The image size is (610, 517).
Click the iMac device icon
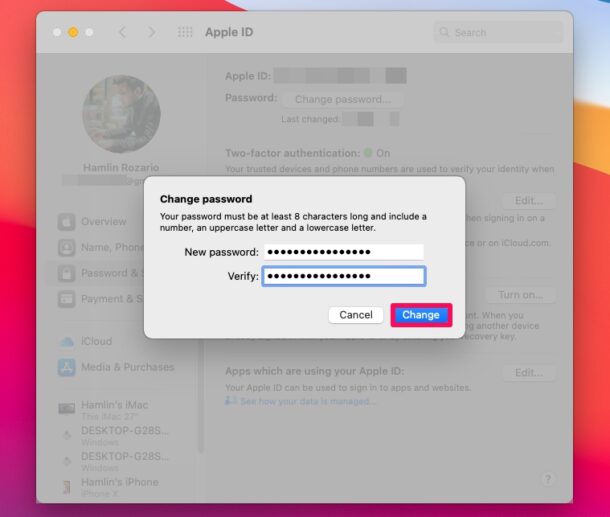point(67,408)
